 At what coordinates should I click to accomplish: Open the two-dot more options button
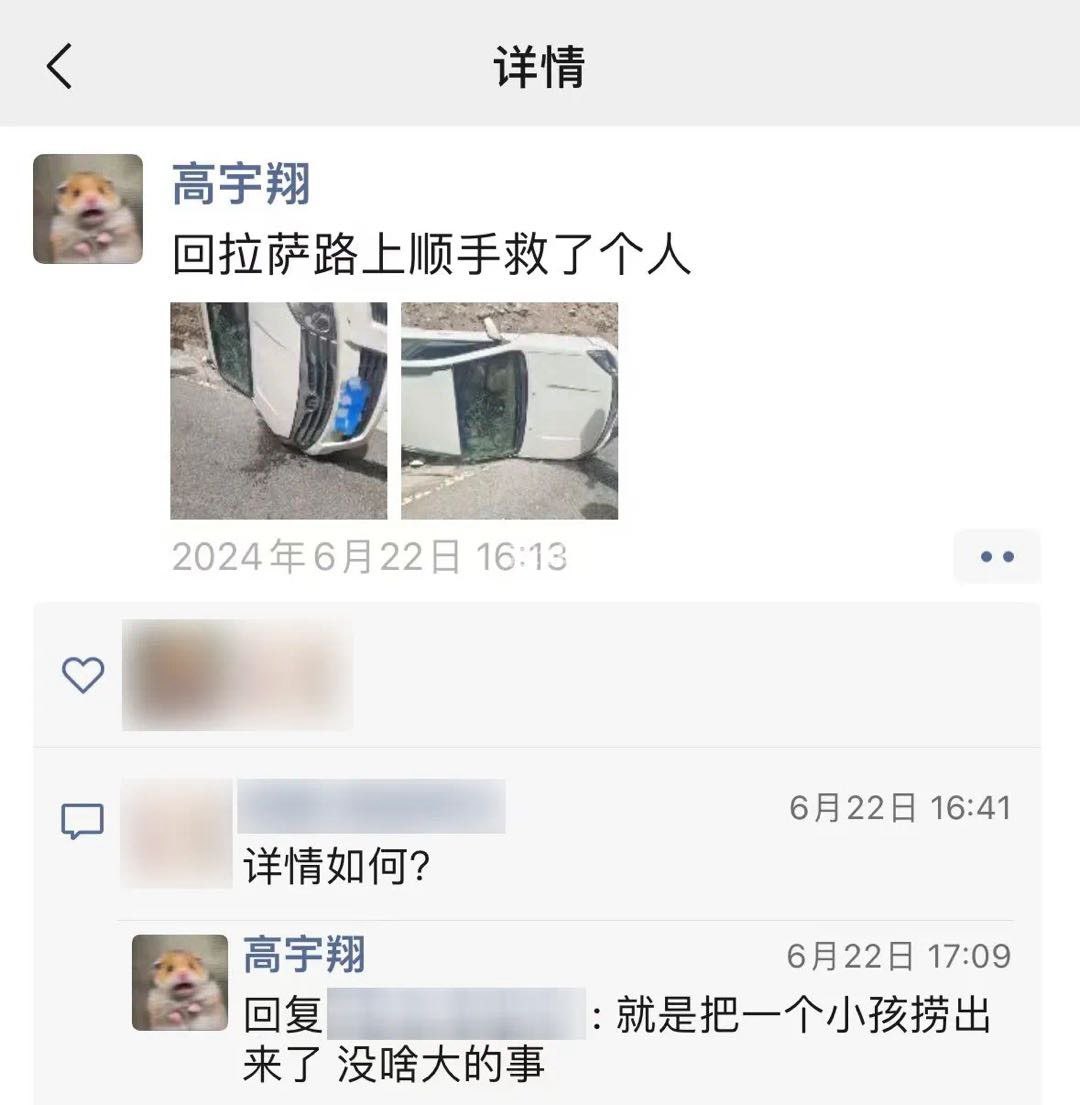click(x=997, y=556)
